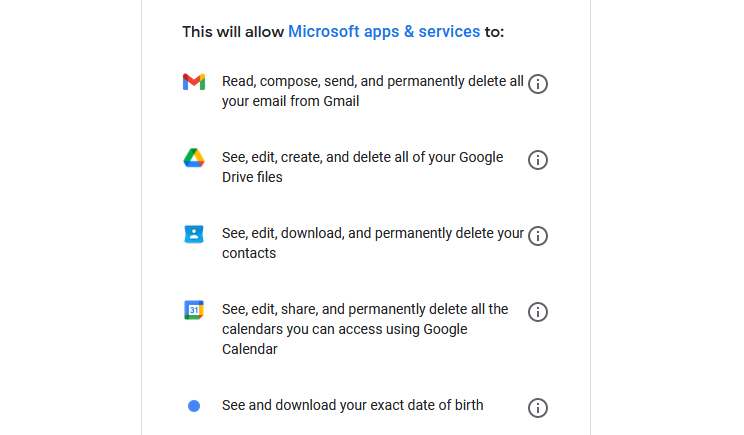Click the Gmail envelope icon
The height and width of the screenshot is (435, 744).
194,82
